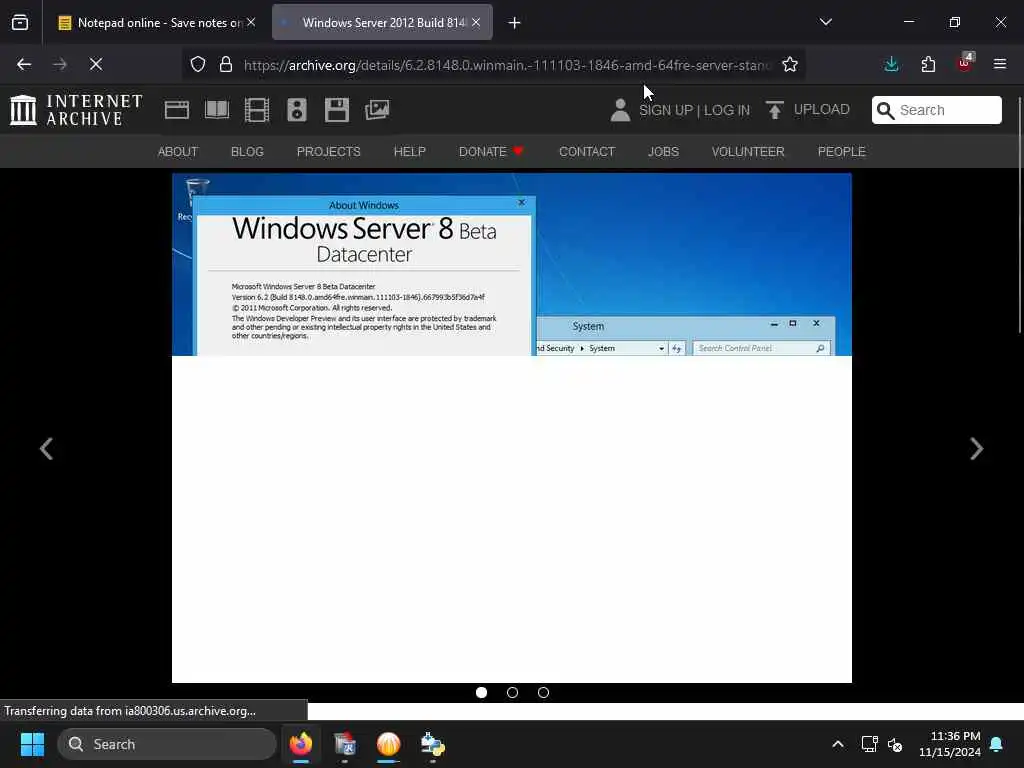1024x768 pixels.
Task: Open the Windows Start menu
Action: (32, 744)
